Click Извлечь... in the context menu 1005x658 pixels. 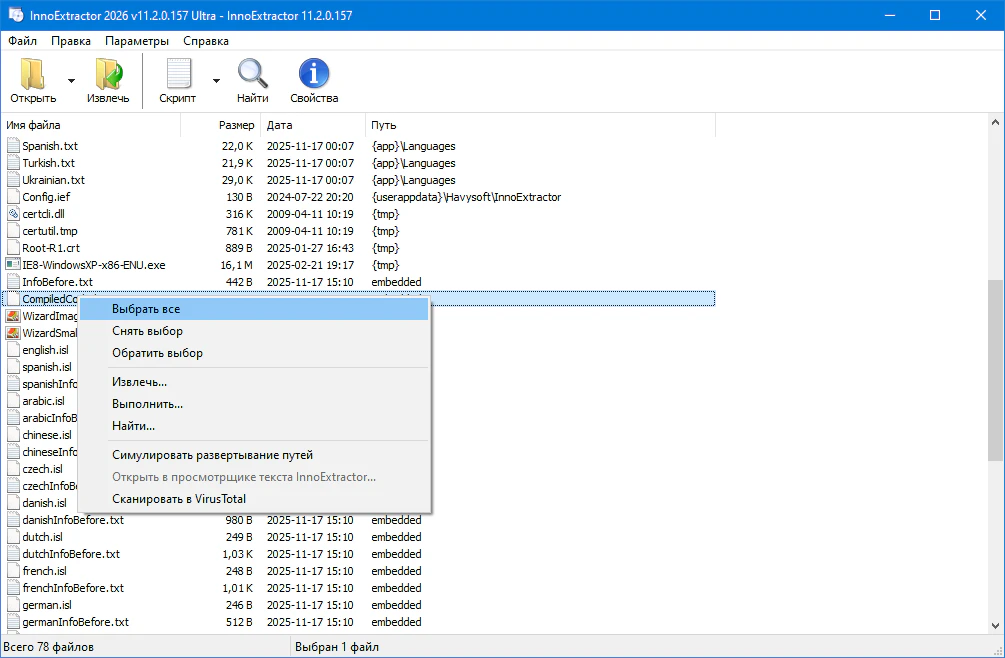click(139, 382)
